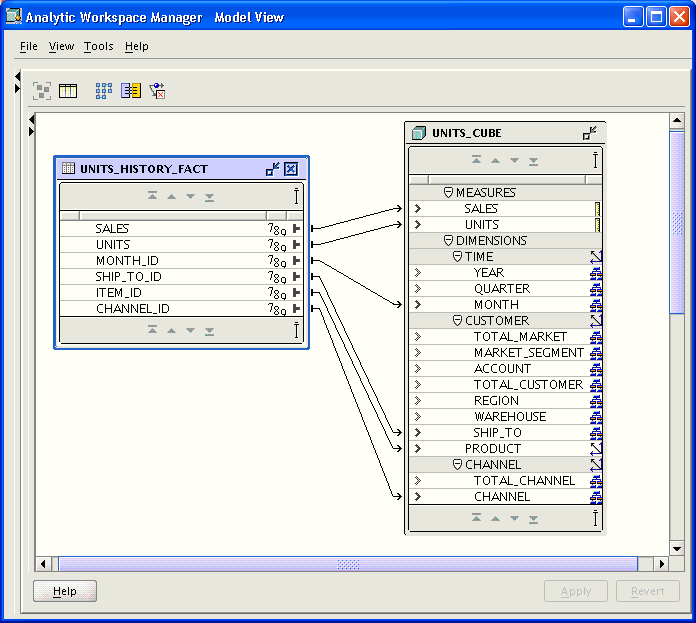Select the REGION level row
Viewport: 696px width, 623px height.
[x=506, y=401]
